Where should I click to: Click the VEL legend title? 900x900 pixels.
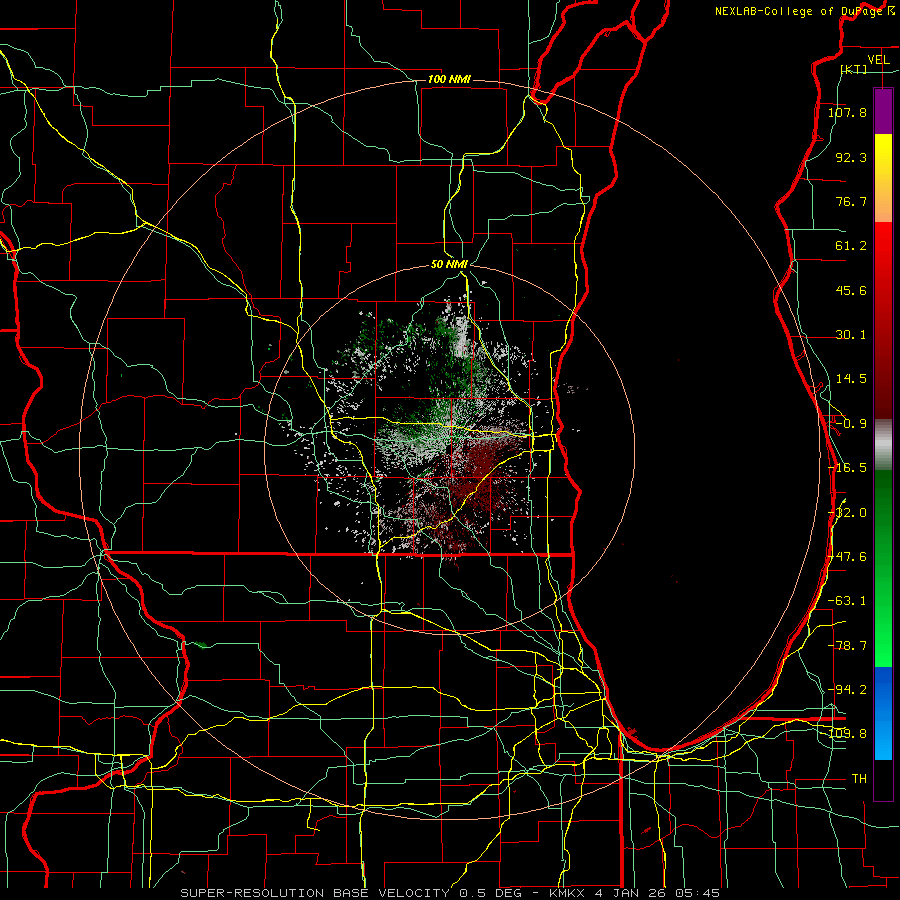pyautogui.click(x=878, y=60)
